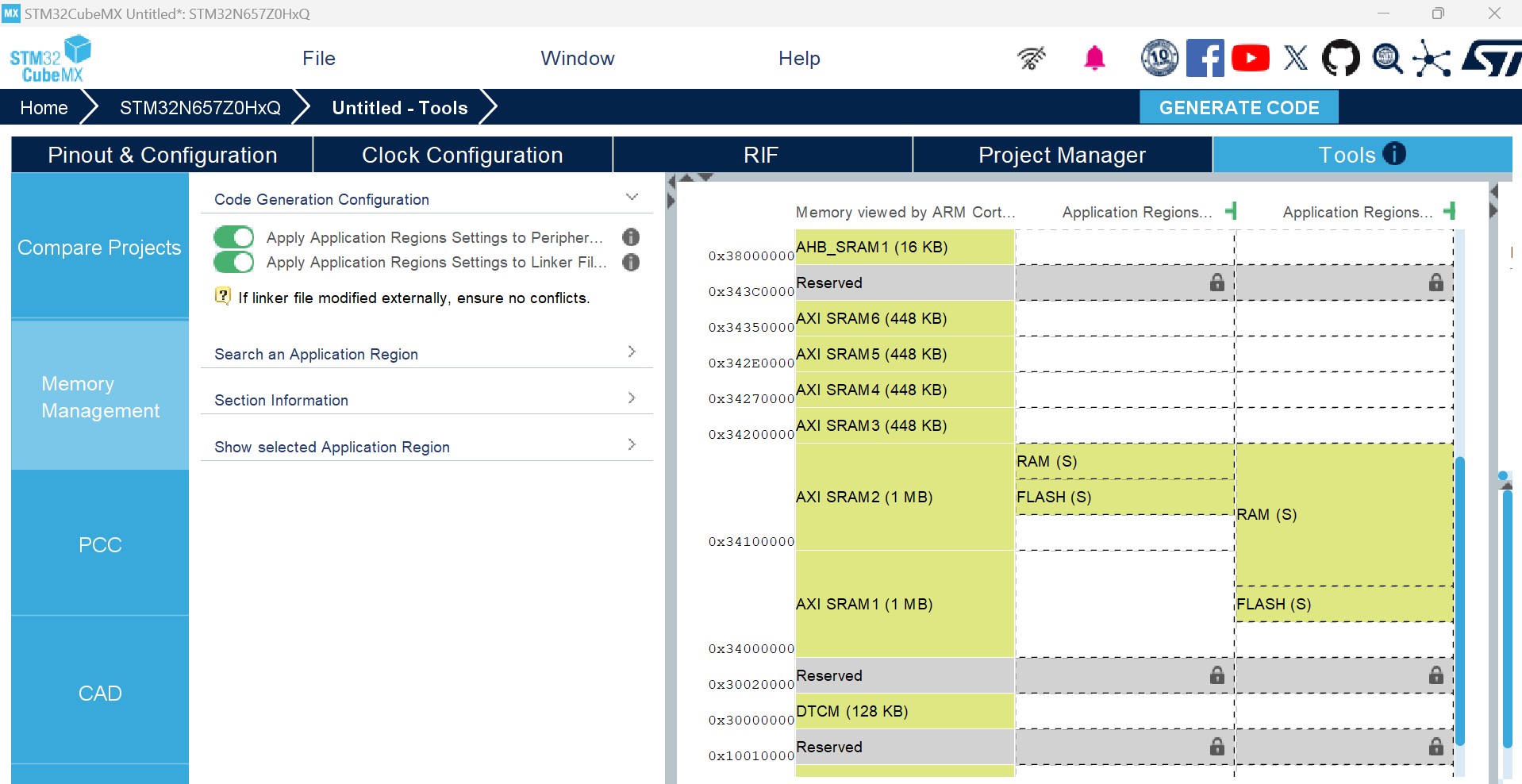Open the File menu
The image size is (1522, 784).
(x=319, y=58)
